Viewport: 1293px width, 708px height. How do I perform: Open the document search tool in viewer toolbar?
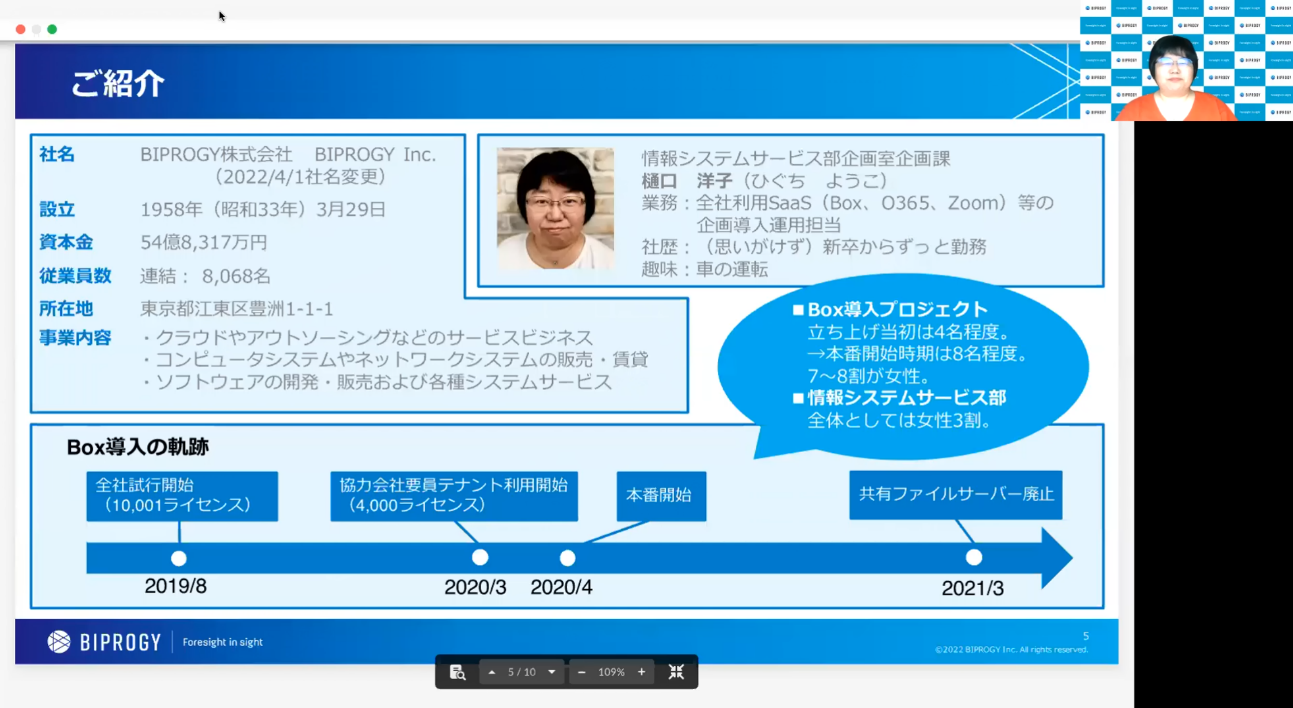457,672
